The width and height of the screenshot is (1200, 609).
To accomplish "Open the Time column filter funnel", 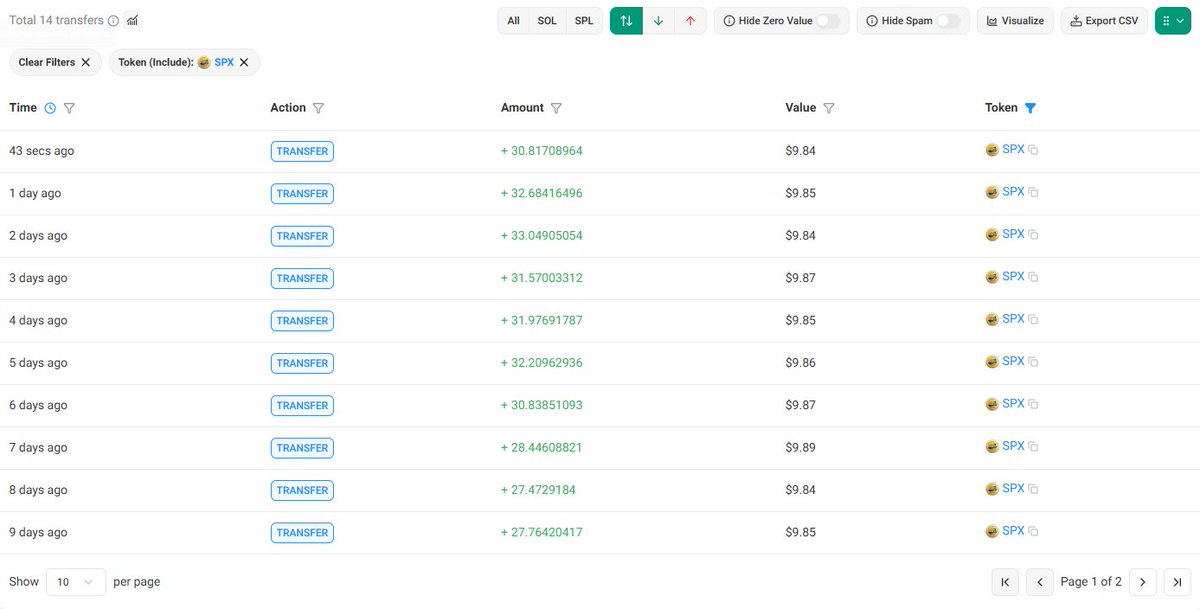I will [x=69, y=108].
